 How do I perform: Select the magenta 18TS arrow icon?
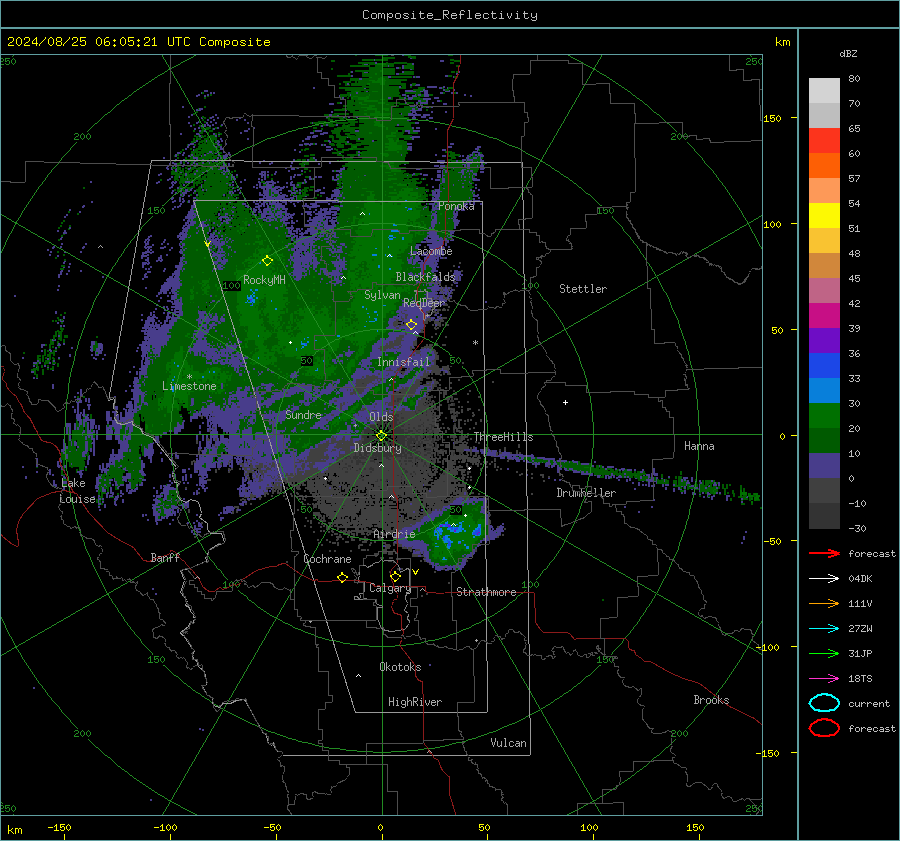824,679
